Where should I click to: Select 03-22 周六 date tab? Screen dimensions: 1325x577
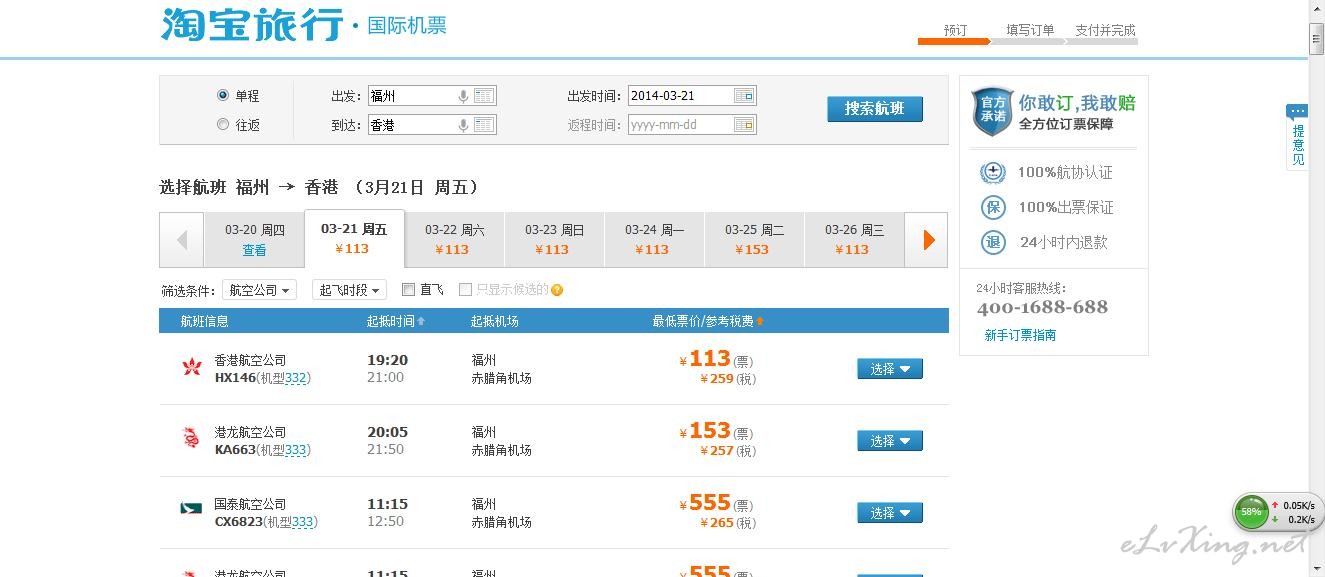coord(454,240)
